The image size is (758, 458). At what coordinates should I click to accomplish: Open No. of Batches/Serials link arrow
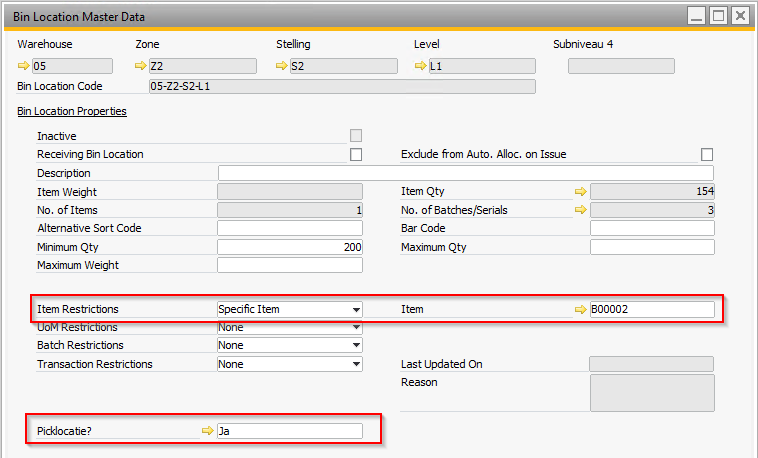(579, 210)
